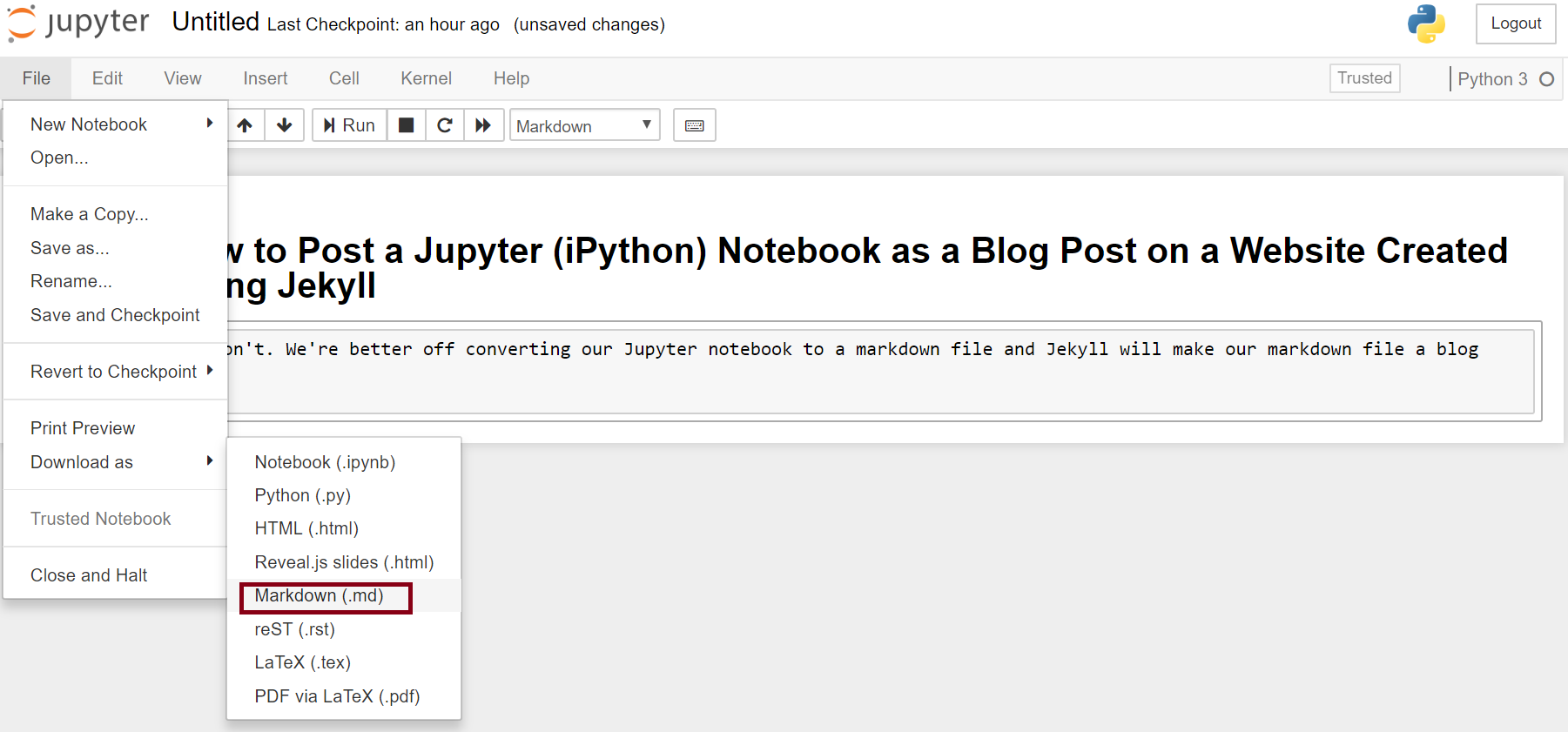Click the Trusted notebook indicator
Image resolution: width=1568 pixels, height=732 pixels.
click(x=1364, y=78)
